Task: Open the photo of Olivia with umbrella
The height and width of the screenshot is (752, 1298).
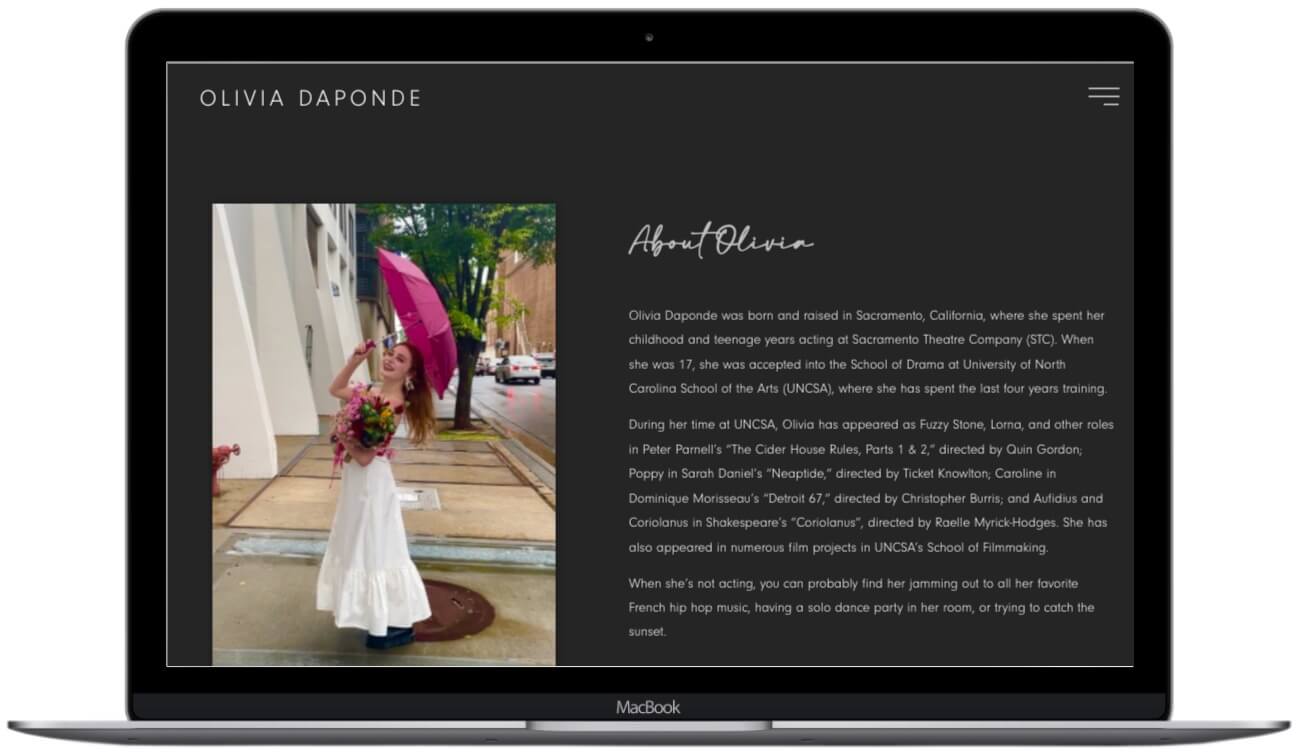Action: pyautogui.click(x=384, y=435)
